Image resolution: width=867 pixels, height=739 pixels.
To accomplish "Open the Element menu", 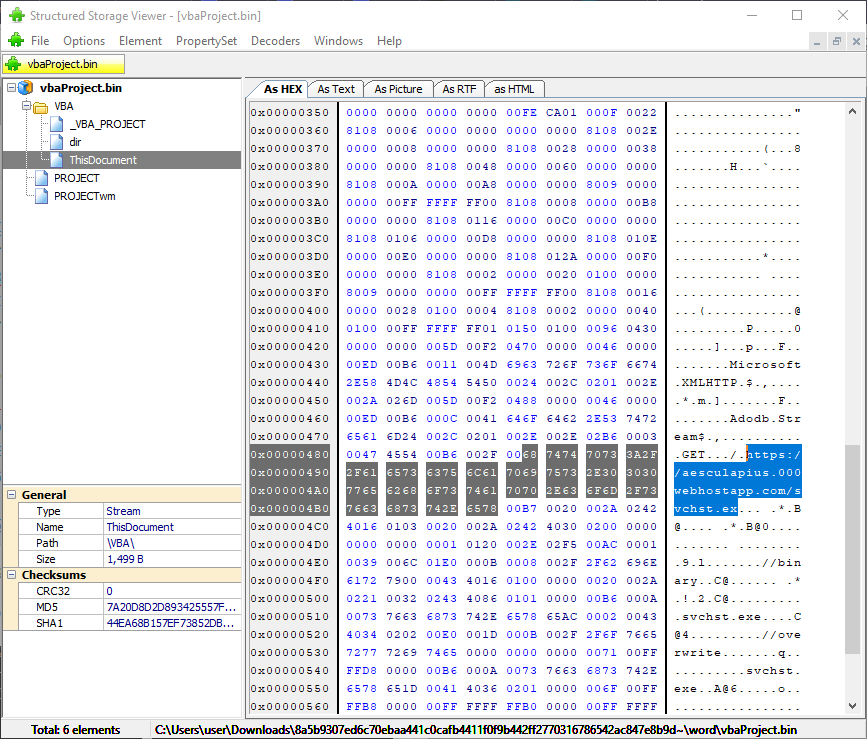I will coord(140,41).
